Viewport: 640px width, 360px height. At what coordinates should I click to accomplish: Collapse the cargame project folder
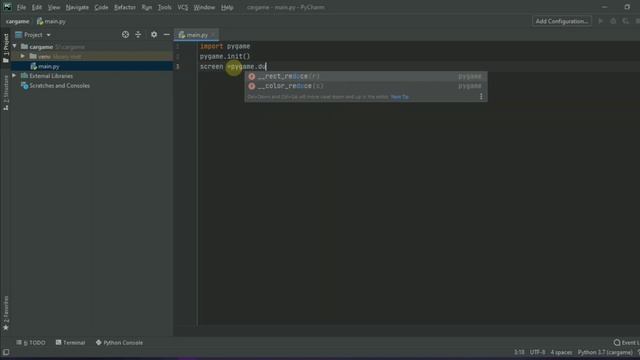[15, 47]
